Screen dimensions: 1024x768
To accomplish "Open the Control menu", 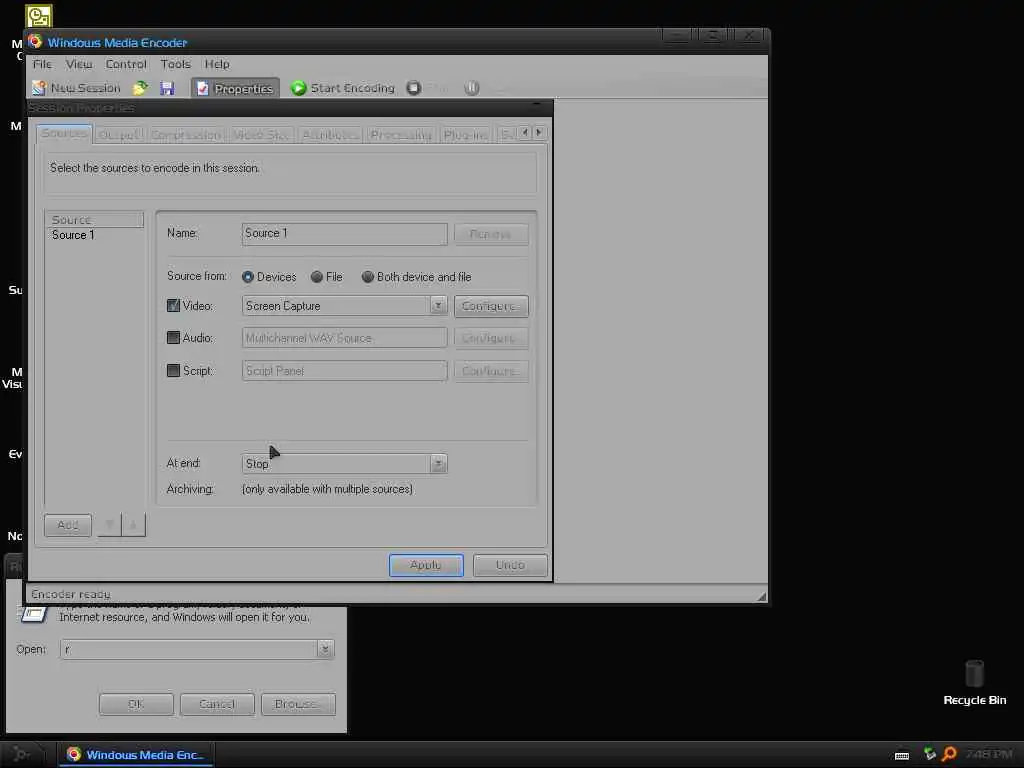I will pyautogui.click(x=126, y=64).
